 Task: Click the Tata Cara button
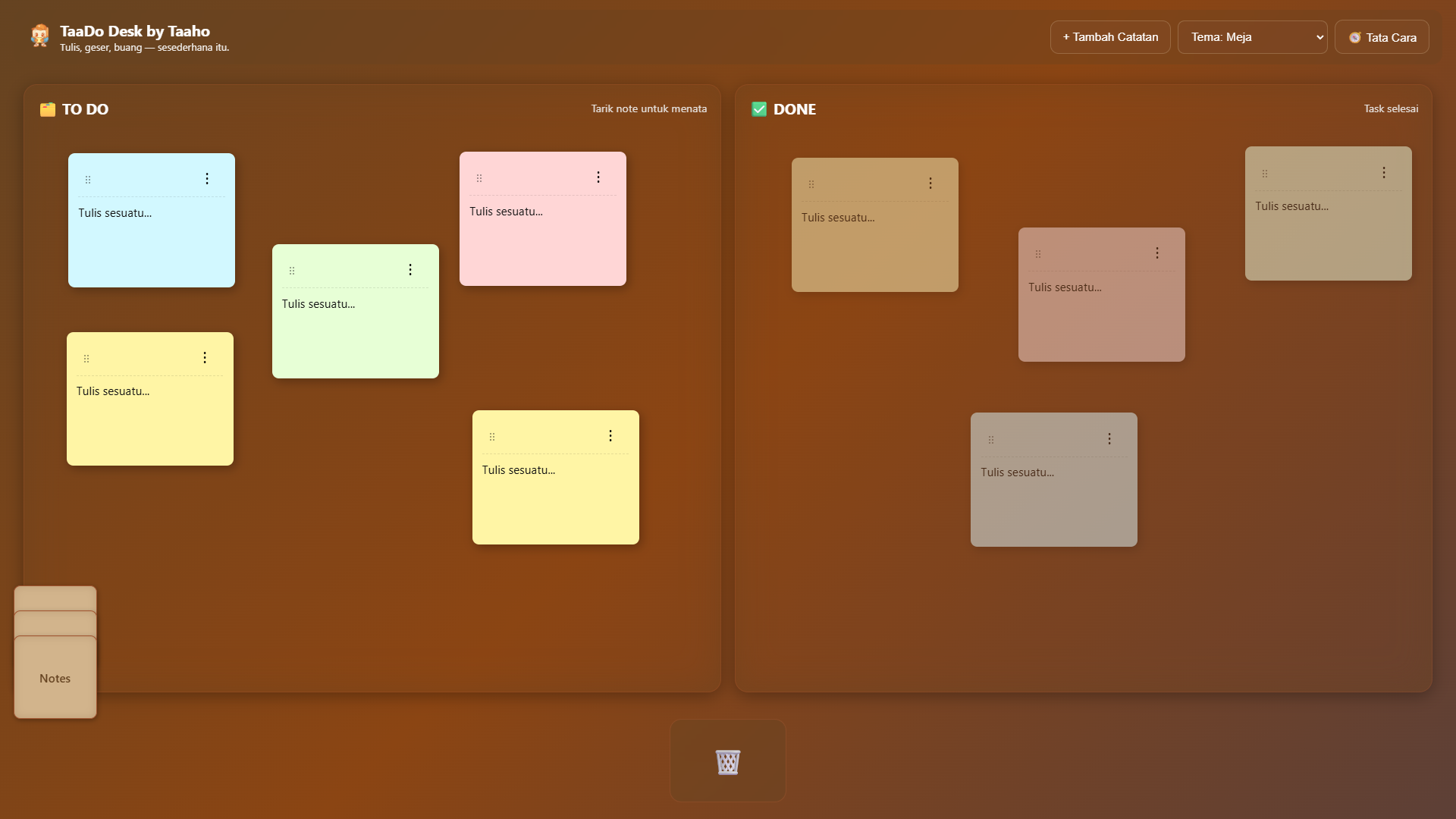pyautogui.click(x=1382, y=36)
